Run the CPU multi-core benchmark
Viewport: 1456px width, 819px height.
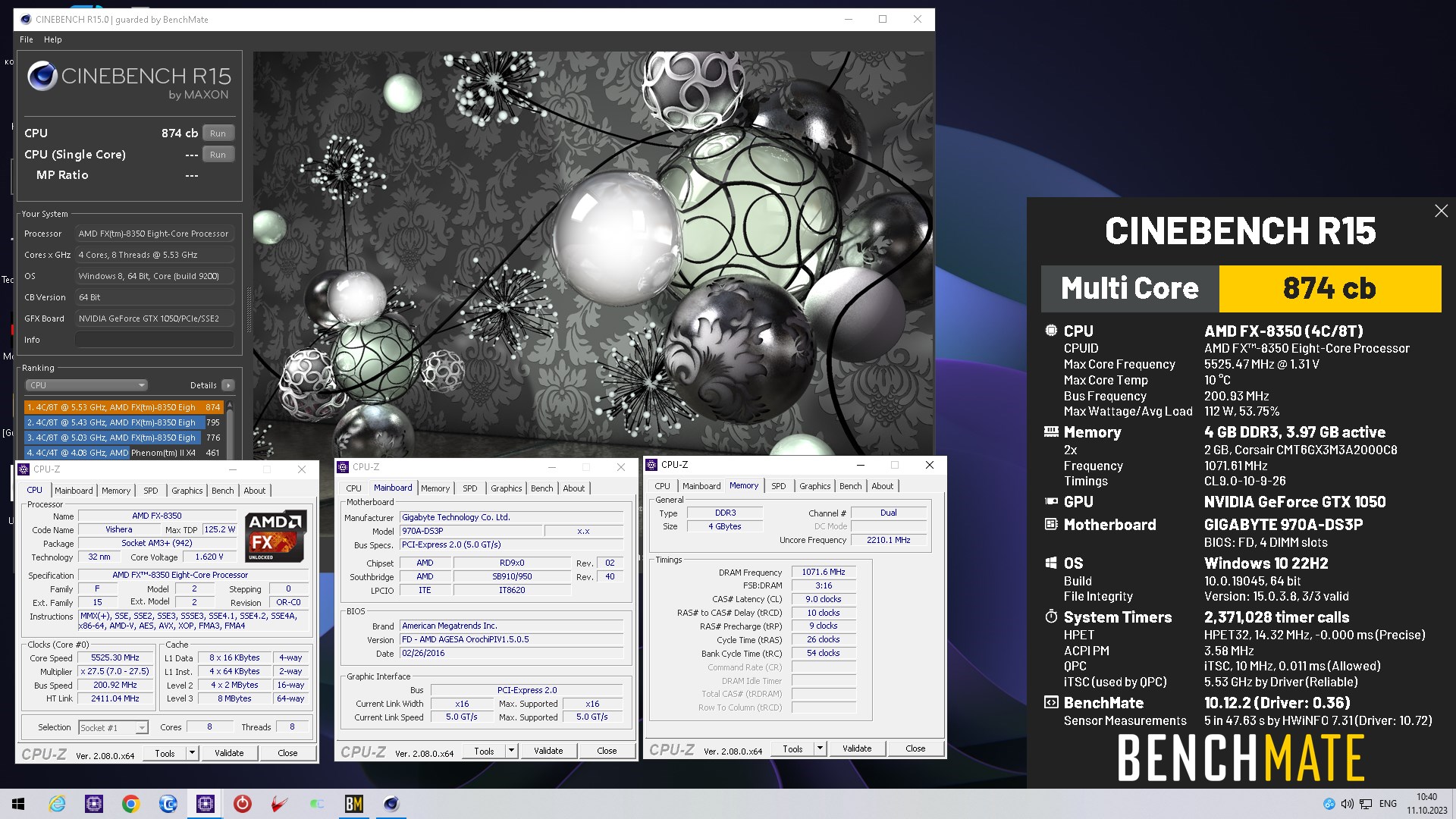(218, 133)
